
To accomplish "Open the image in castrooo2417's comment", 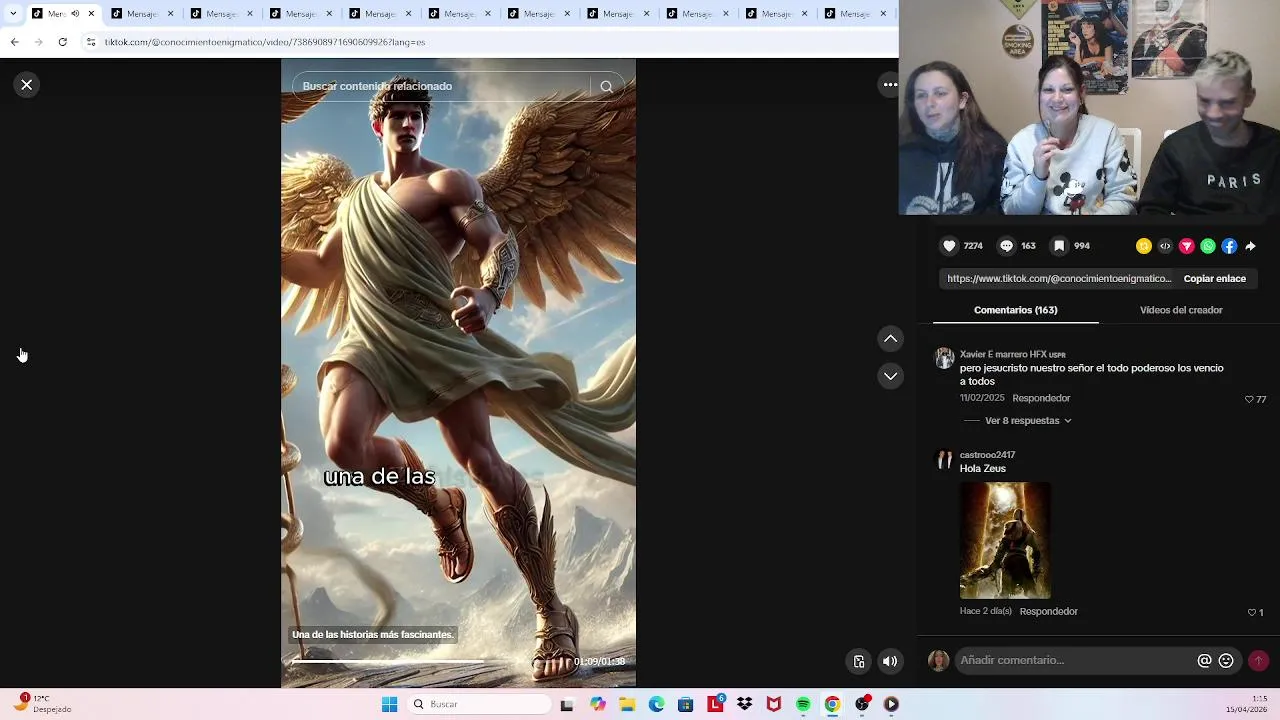I will pos(1005,540).
